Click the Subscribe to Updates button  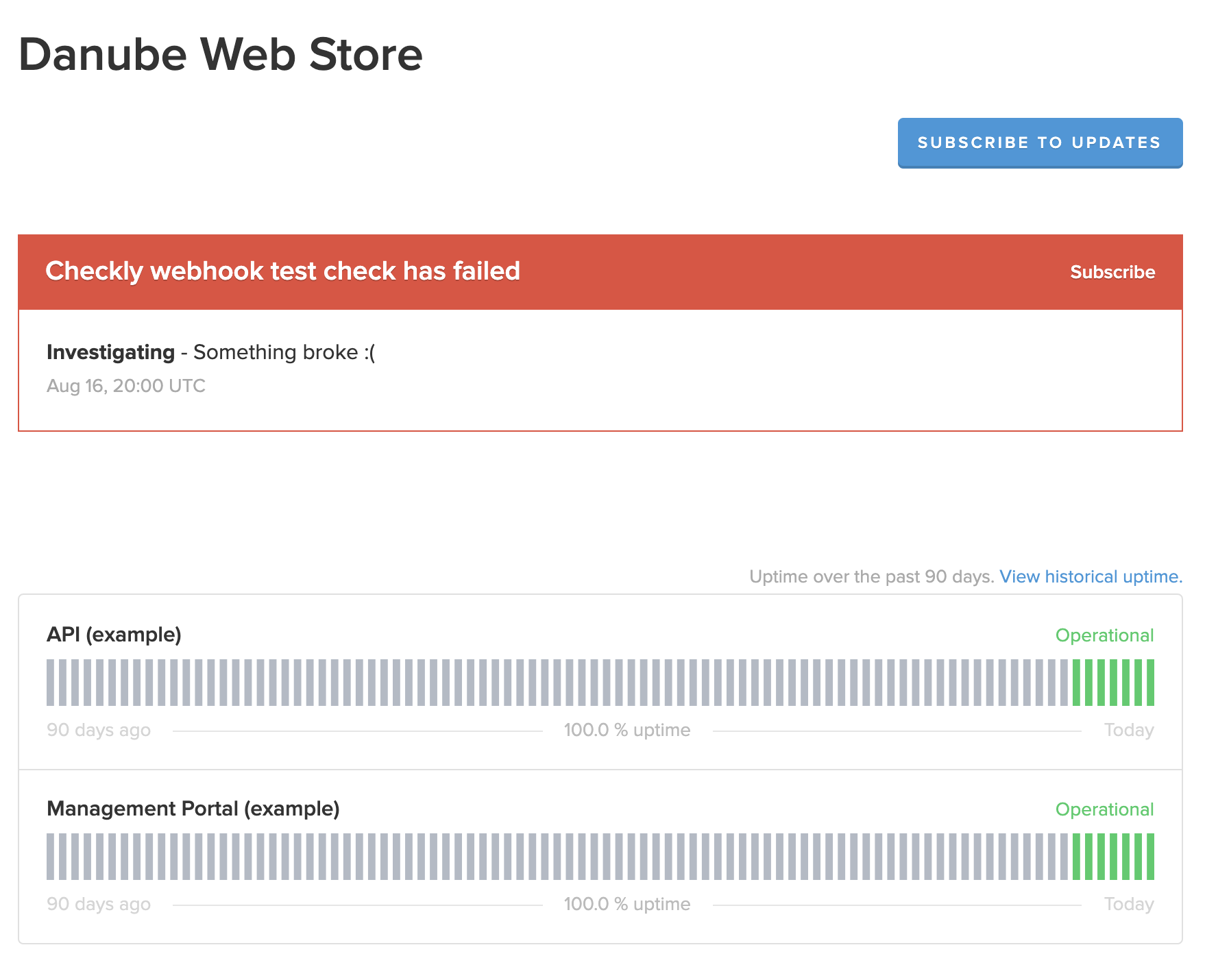pyautogui.click(x=1039, y=143)
